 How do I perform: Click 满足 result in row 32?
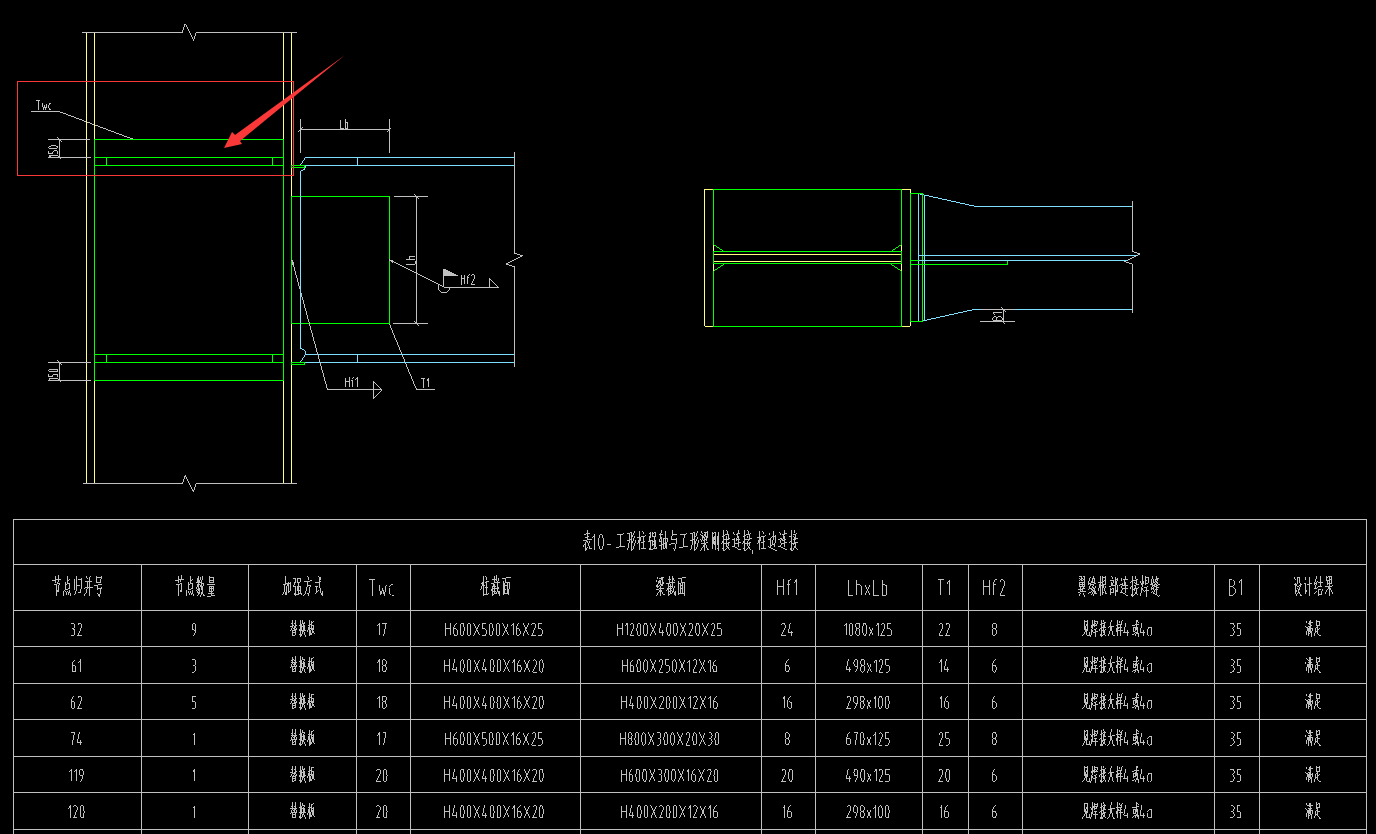[1313, 630]
